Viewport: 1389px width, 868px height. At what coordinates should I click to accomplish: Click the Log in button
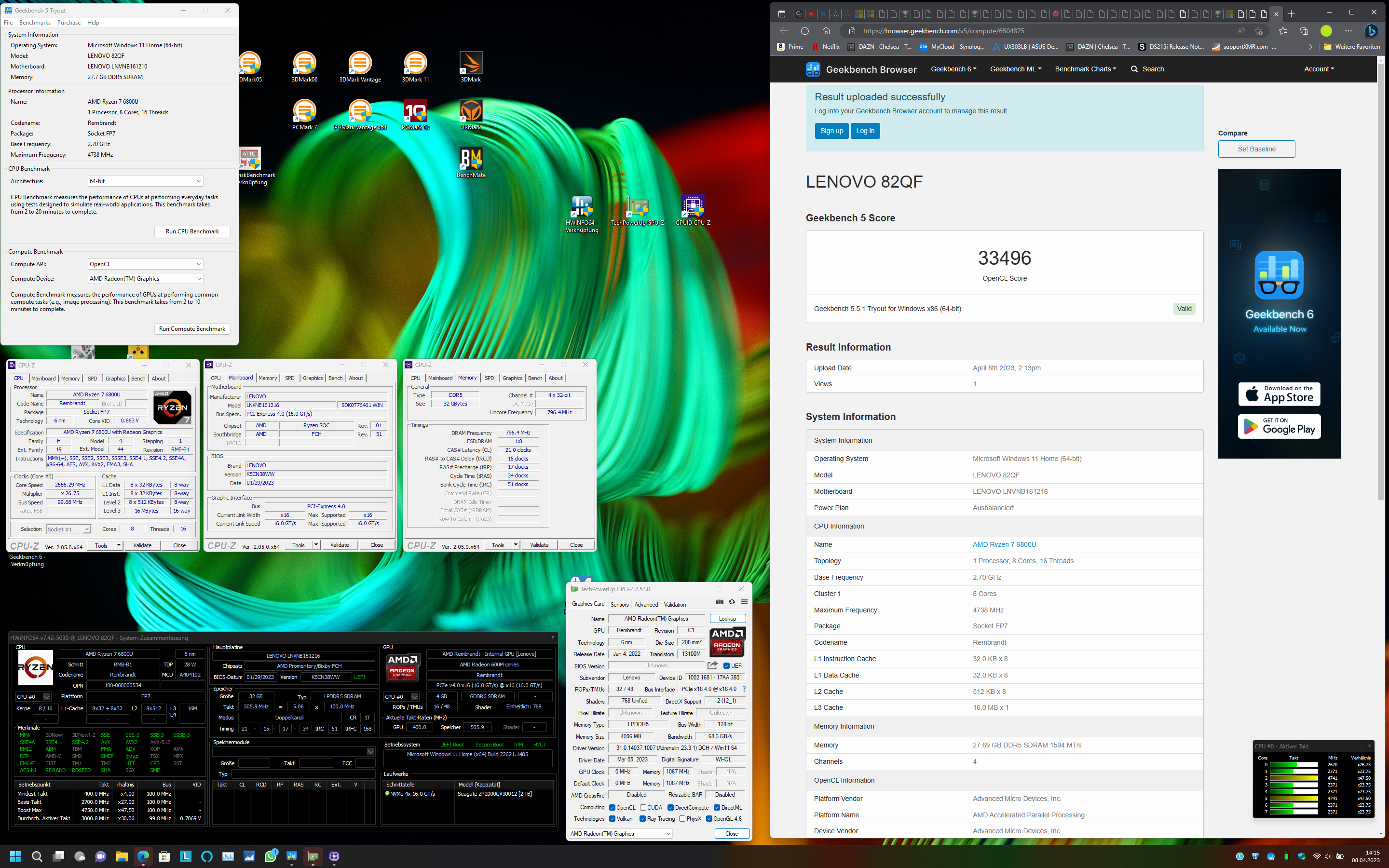(865, 131)
